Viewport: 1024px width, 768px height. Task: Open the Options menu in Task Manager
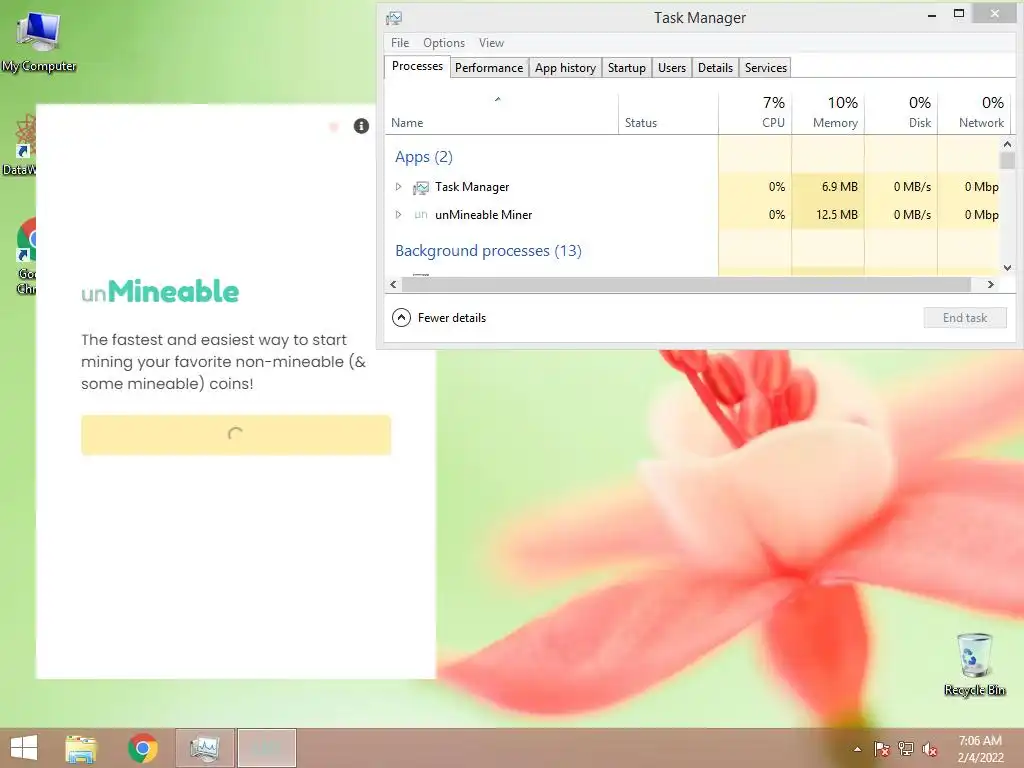[x=444, y=43]
